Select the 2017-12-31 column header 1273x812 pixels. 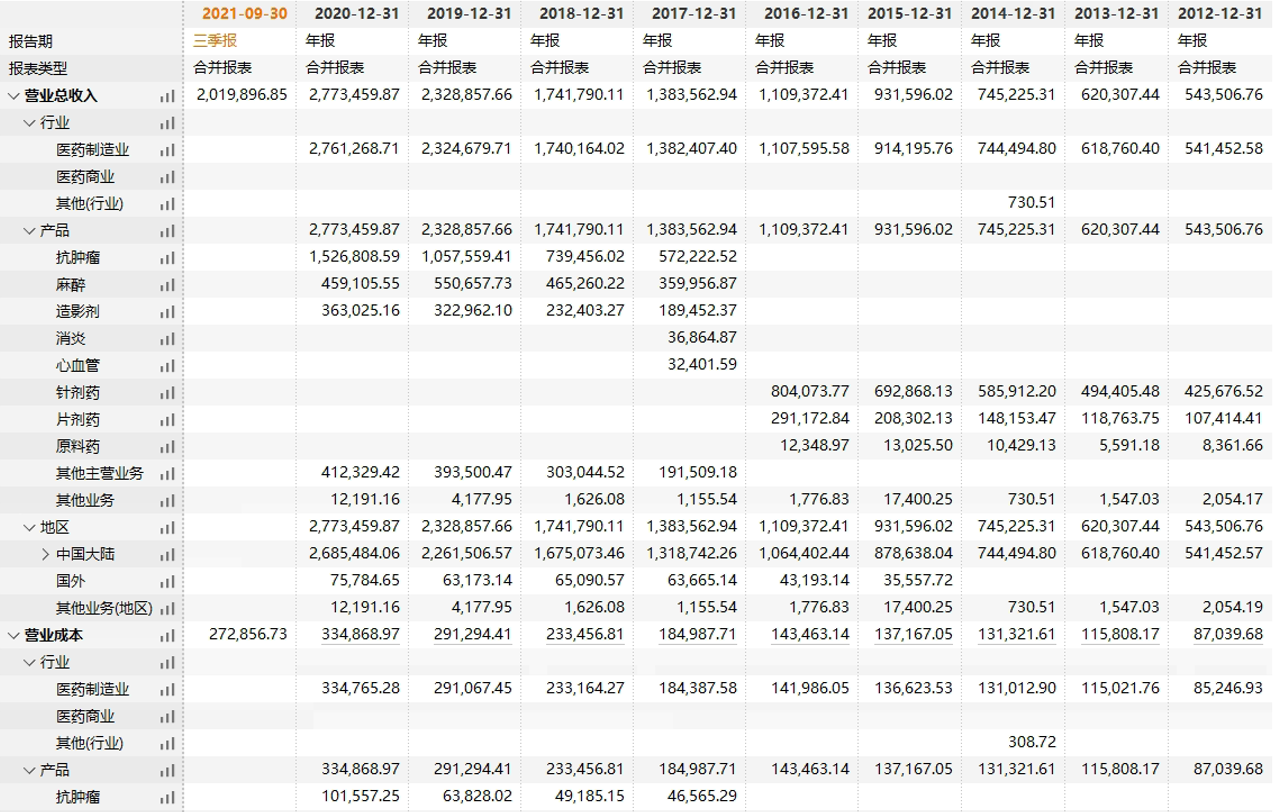coord(693,14)
